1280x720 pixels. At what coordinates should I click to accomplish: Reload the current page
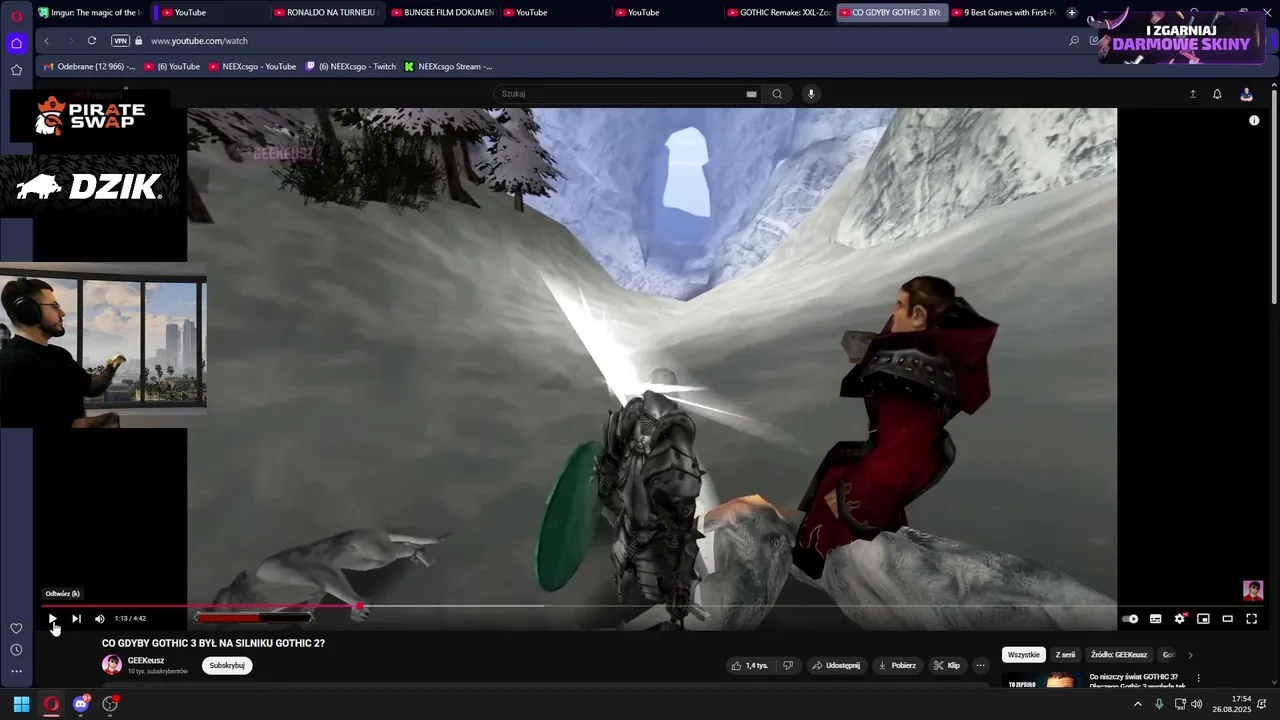tap(91, 41)
